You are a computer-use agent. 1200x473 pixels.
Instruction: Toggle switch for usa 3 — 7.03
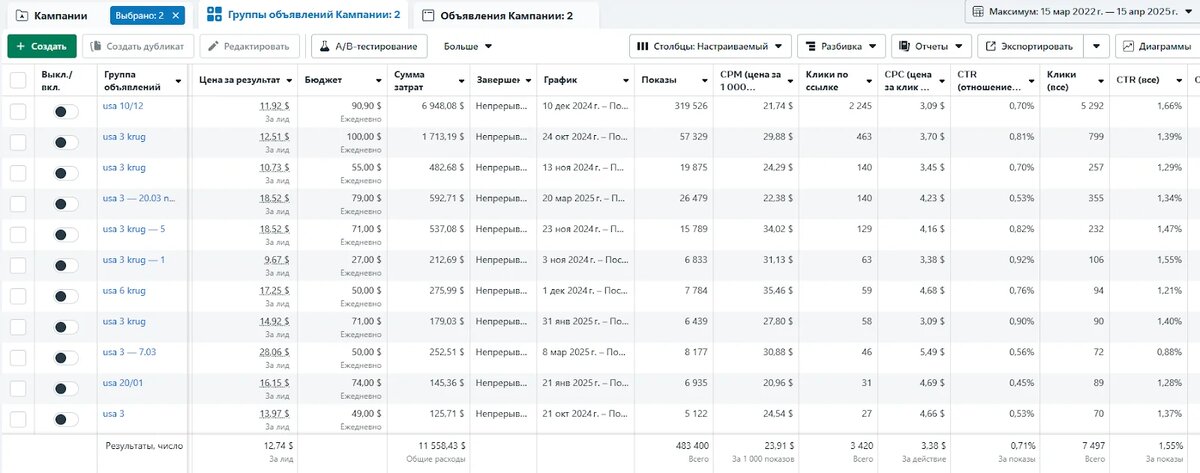(x=65, y=358)
